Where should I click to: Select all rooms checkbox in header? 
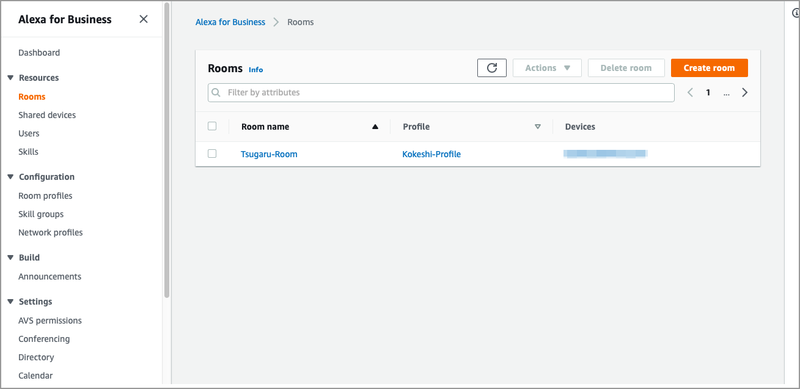212,126
